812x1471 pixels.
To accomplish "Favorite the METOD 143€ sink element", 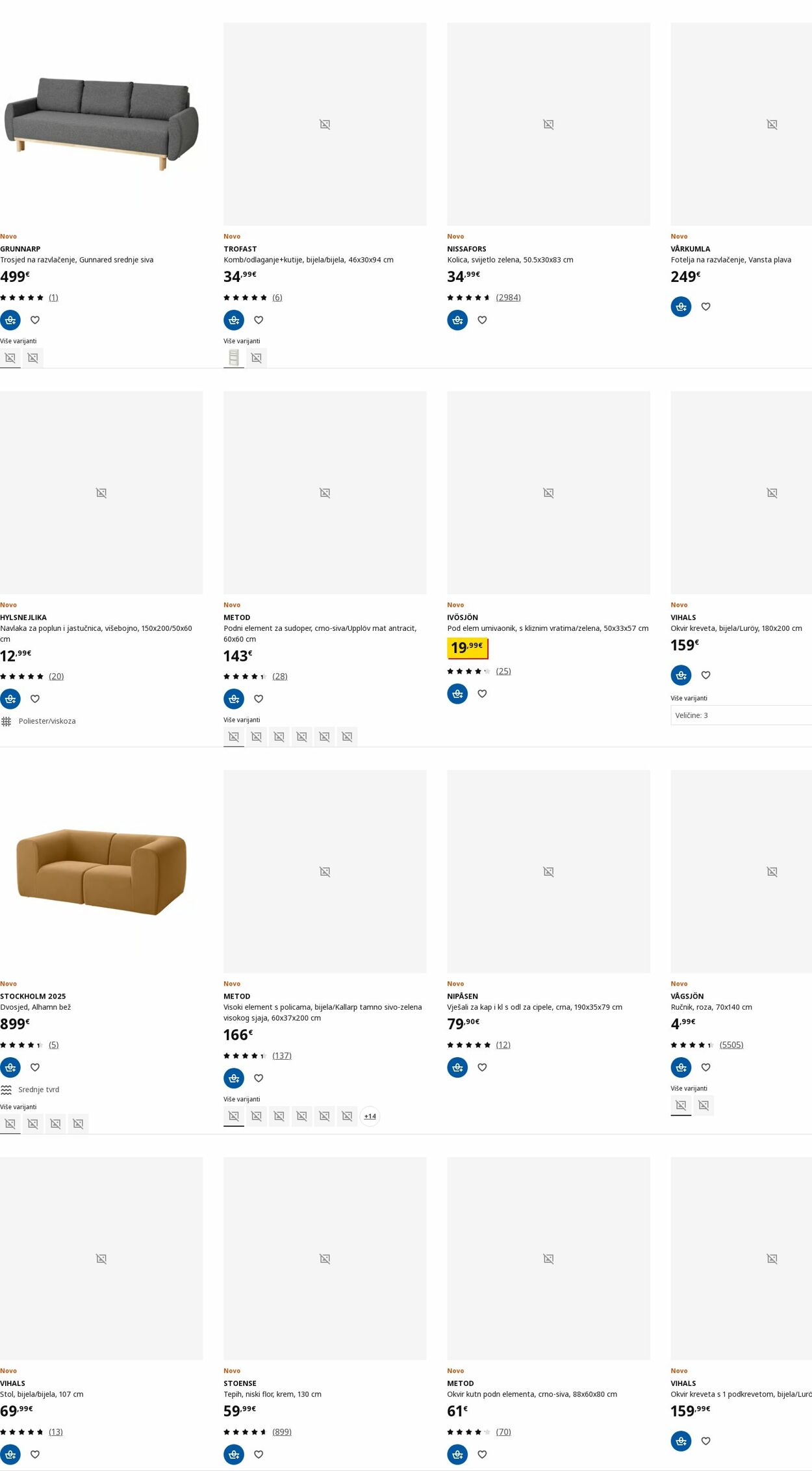I will click(x=259, y=698).
